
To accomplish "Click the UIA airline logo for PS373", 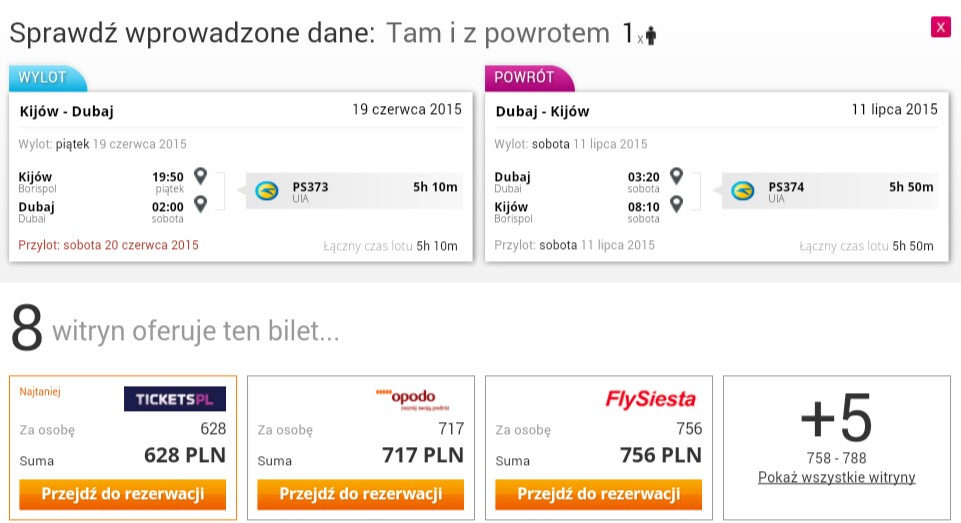I will click(x=267, y=191).
